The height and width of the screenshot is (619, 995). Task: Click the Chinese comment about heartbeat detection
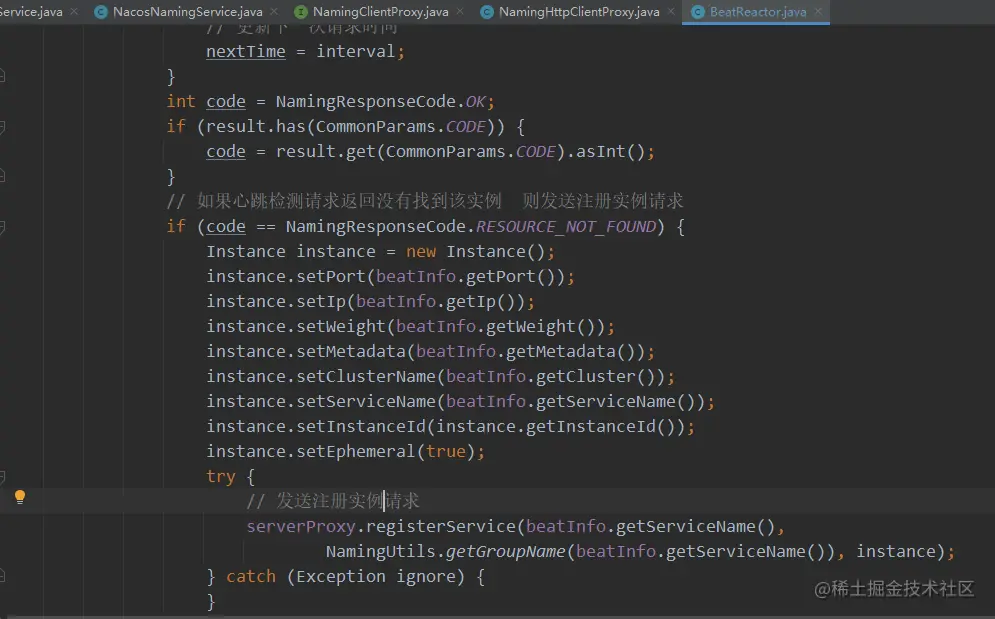[425, 201]
